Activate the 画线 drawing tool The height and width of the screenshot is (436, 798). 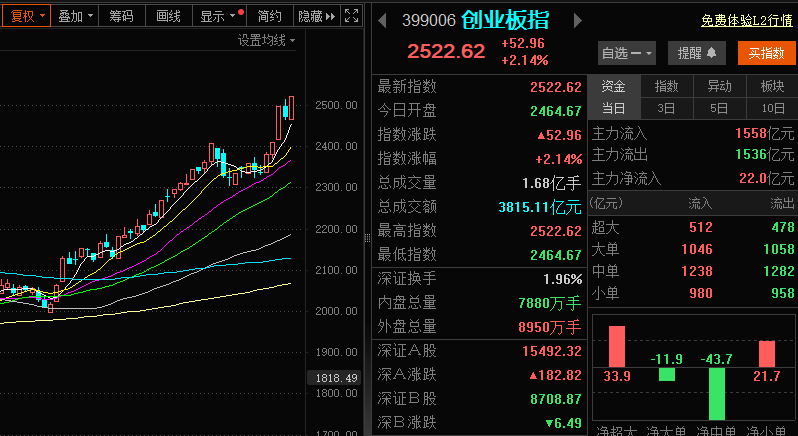(x=168, y=16)
